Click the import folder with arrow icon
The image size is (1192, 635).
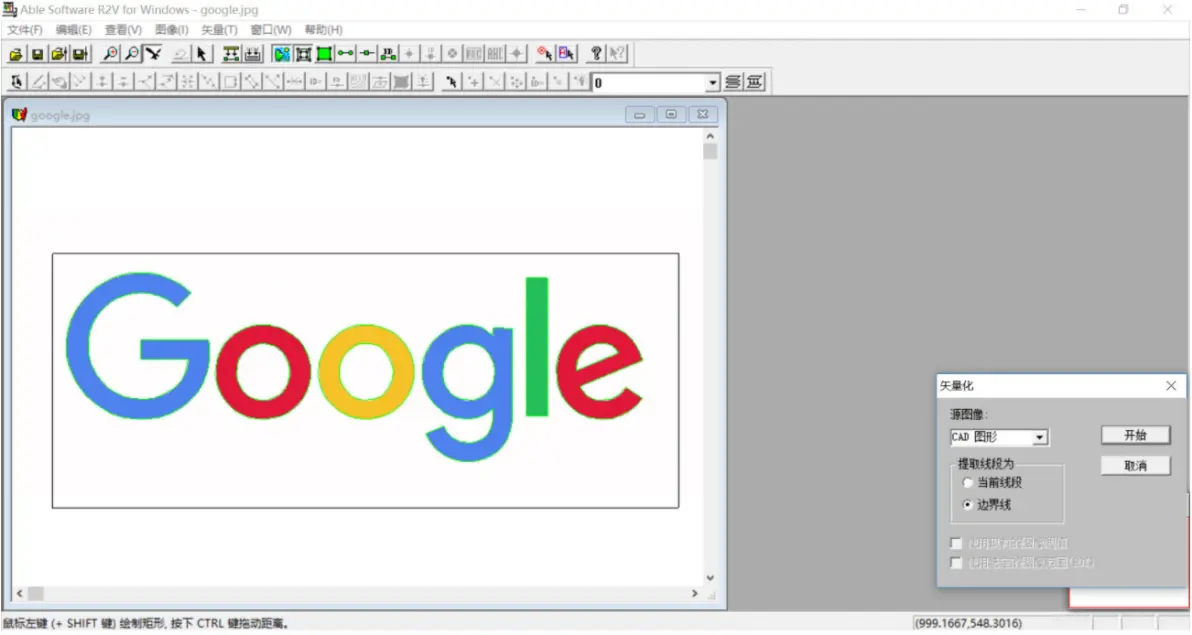tap(59, 54)
